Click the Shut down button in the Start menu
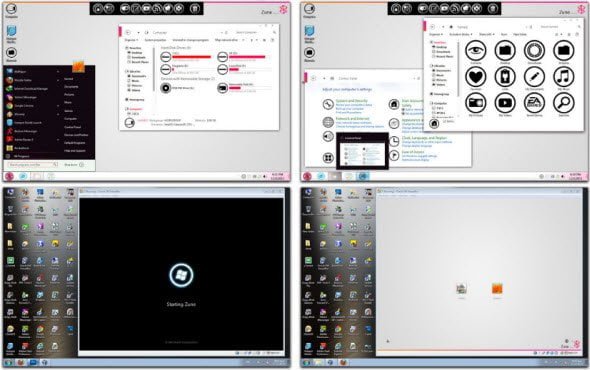This screenshot has width=590, height=370. tap(71, 165)
